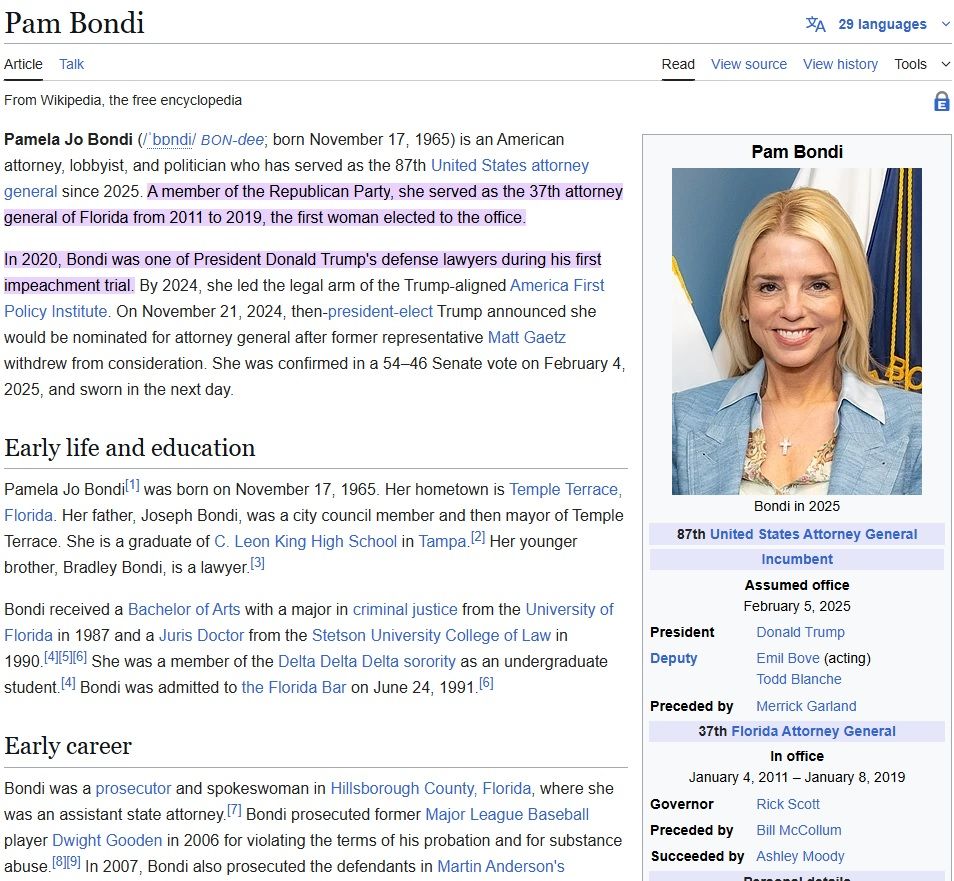Click the page protection padlock icon
This screenshot has height=881, width=954.
point(941,101)
